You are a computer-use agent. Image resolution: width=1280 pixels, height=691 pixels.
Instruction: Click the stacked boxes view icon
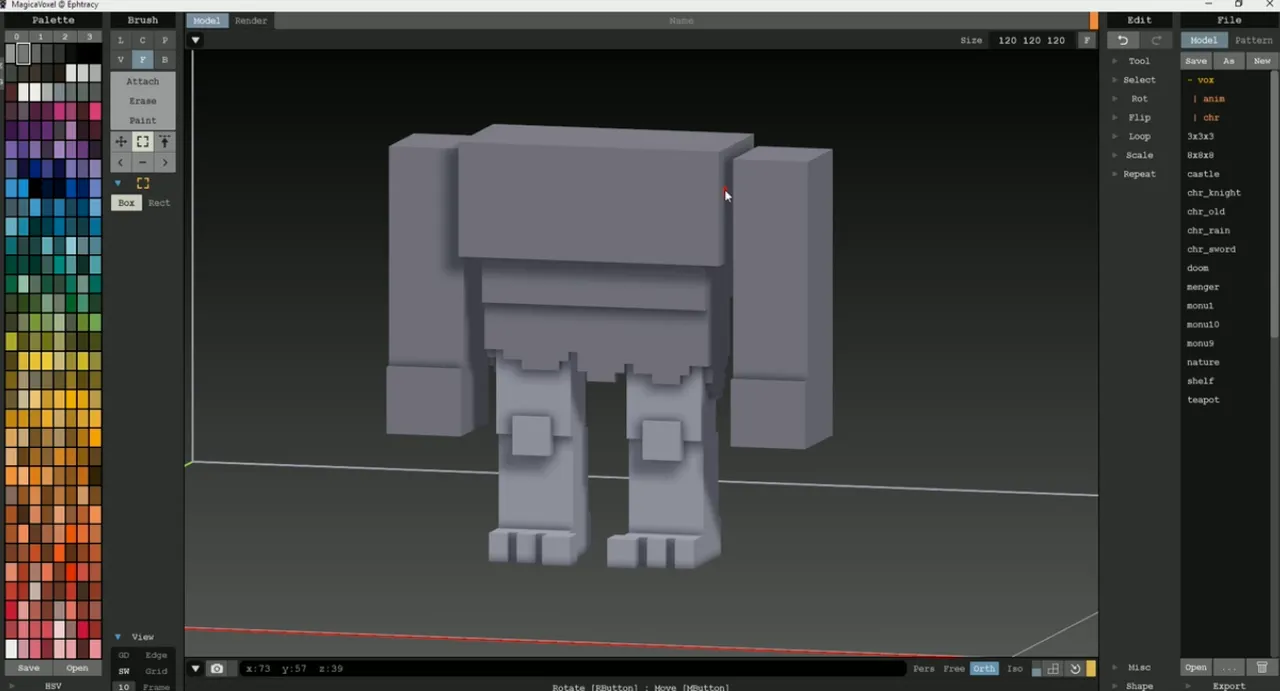pos(1053,669)
